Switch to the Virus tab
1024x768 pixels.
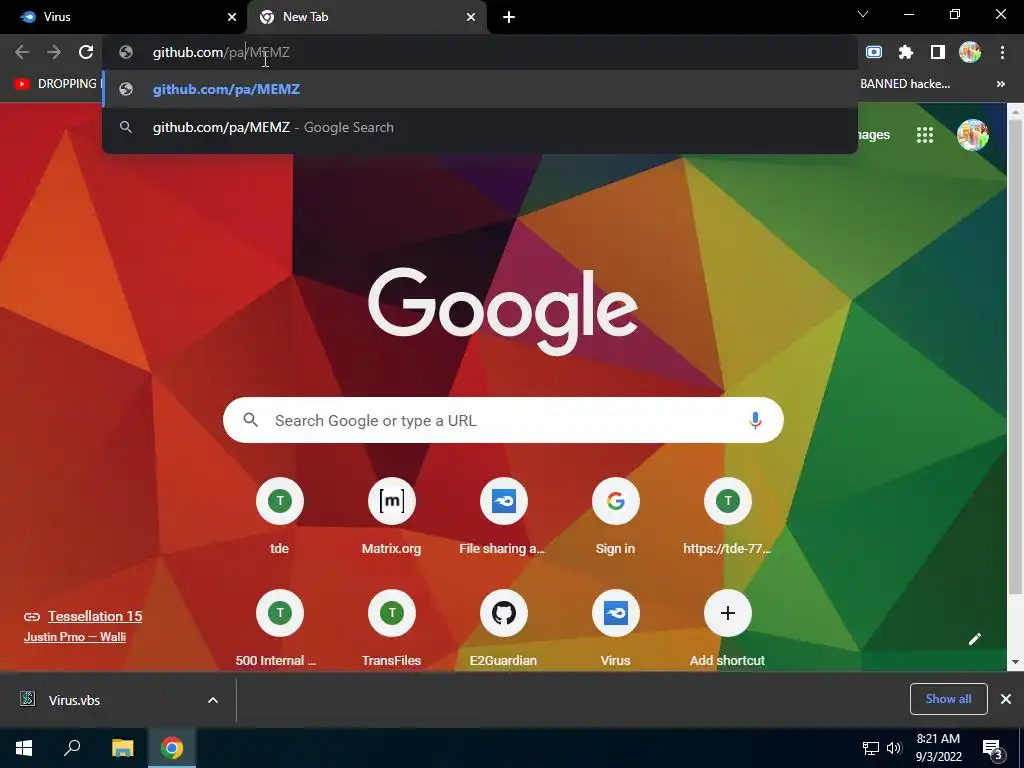[124, 17]
